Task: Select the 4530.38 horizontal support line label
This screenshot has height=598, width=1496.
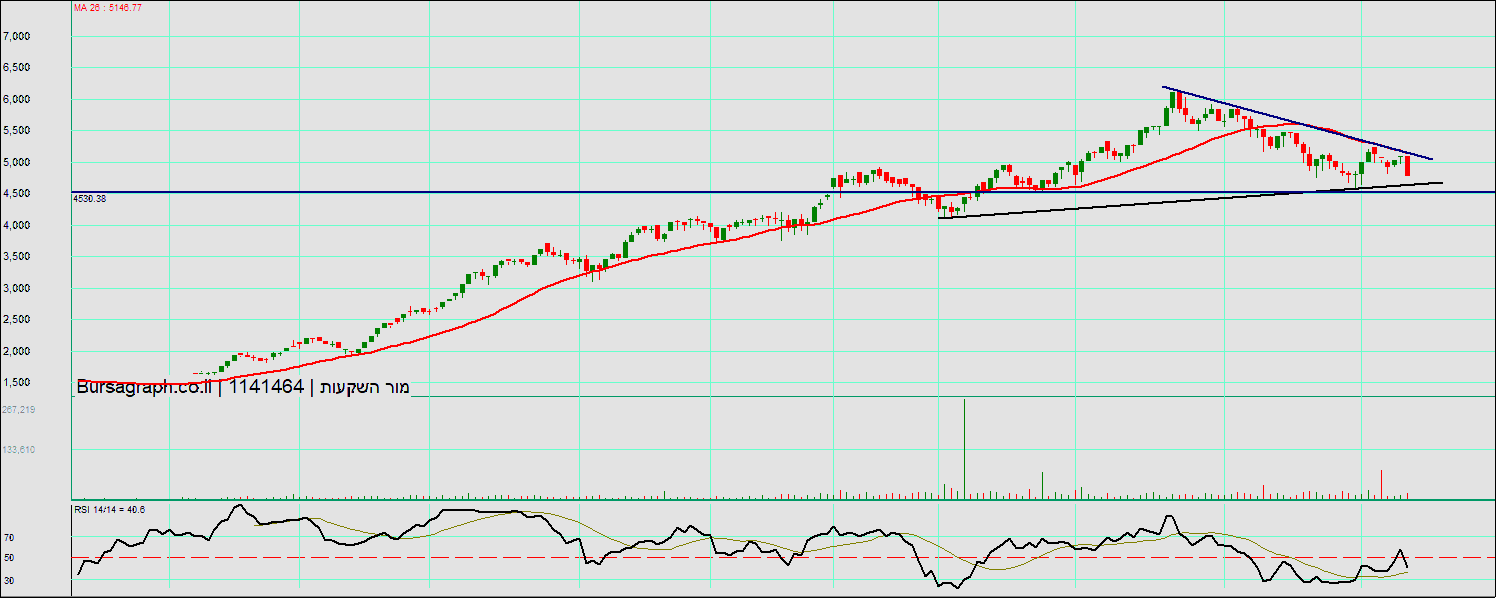Action: [x=89, y=199]
